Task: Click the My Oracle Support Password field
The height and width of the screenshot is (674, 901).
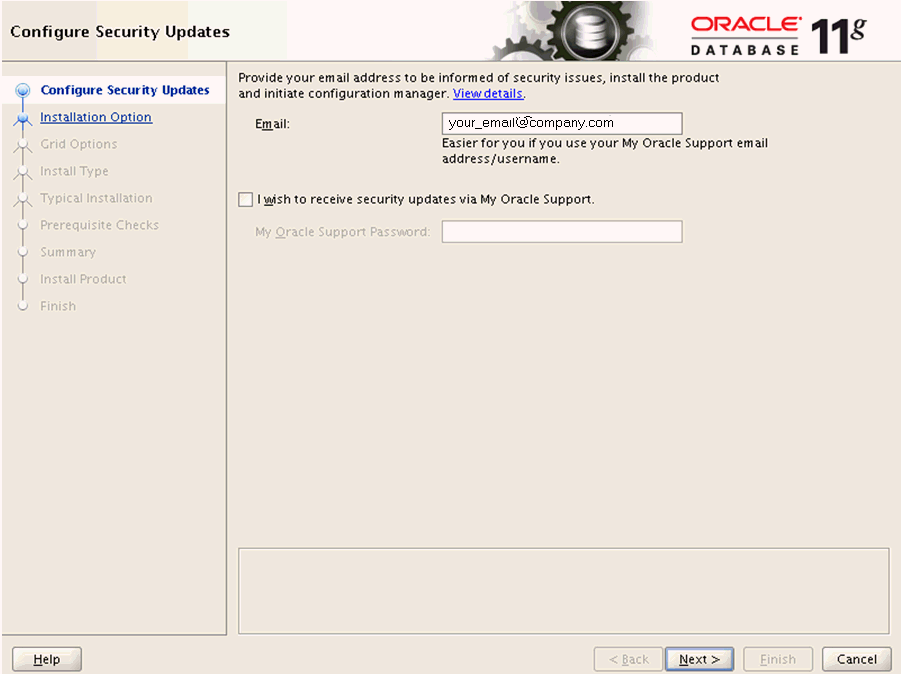Action: [x=562, y=232]
